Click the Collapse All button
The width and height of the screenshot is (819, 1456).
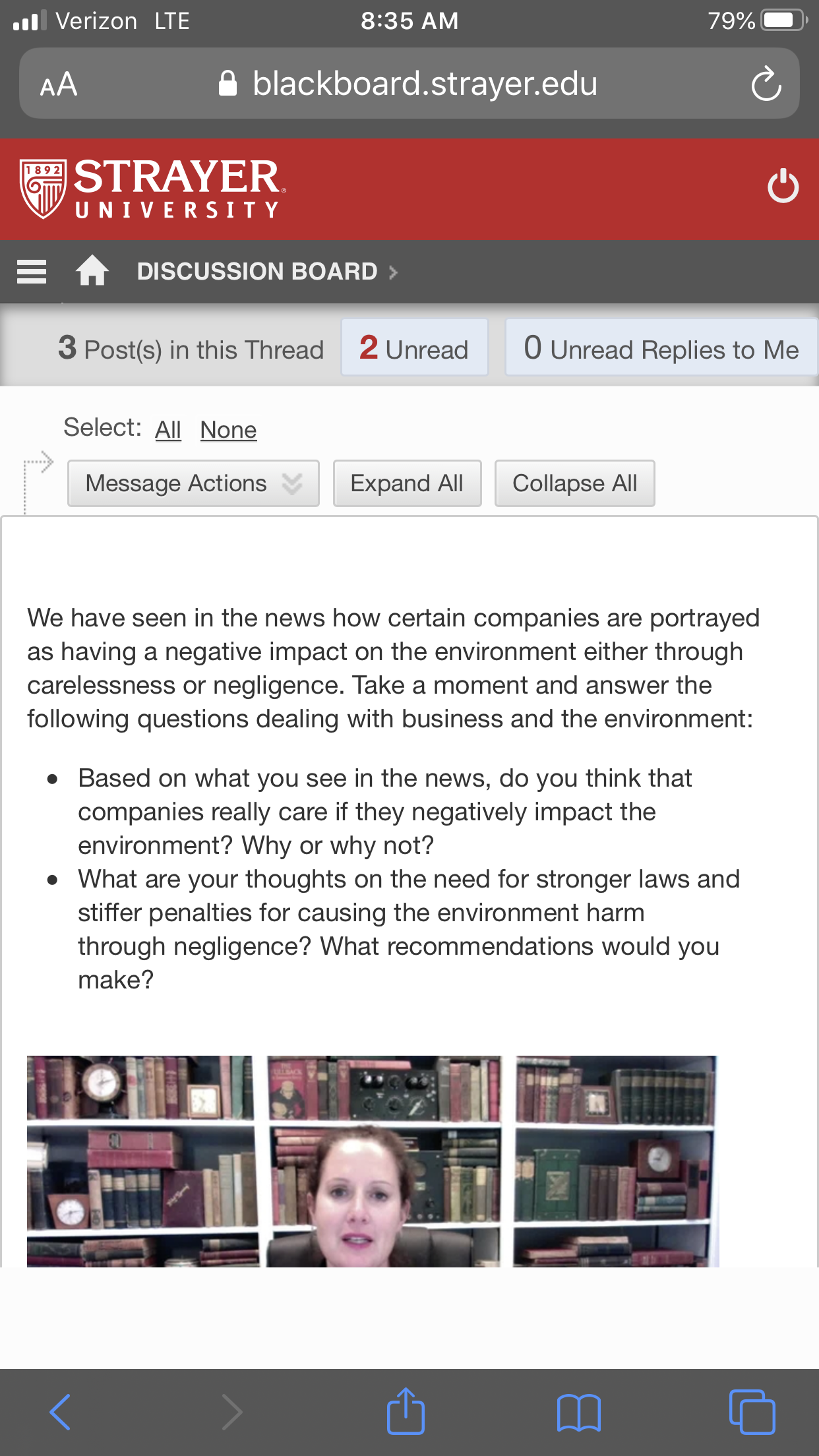tap(574, 483)
